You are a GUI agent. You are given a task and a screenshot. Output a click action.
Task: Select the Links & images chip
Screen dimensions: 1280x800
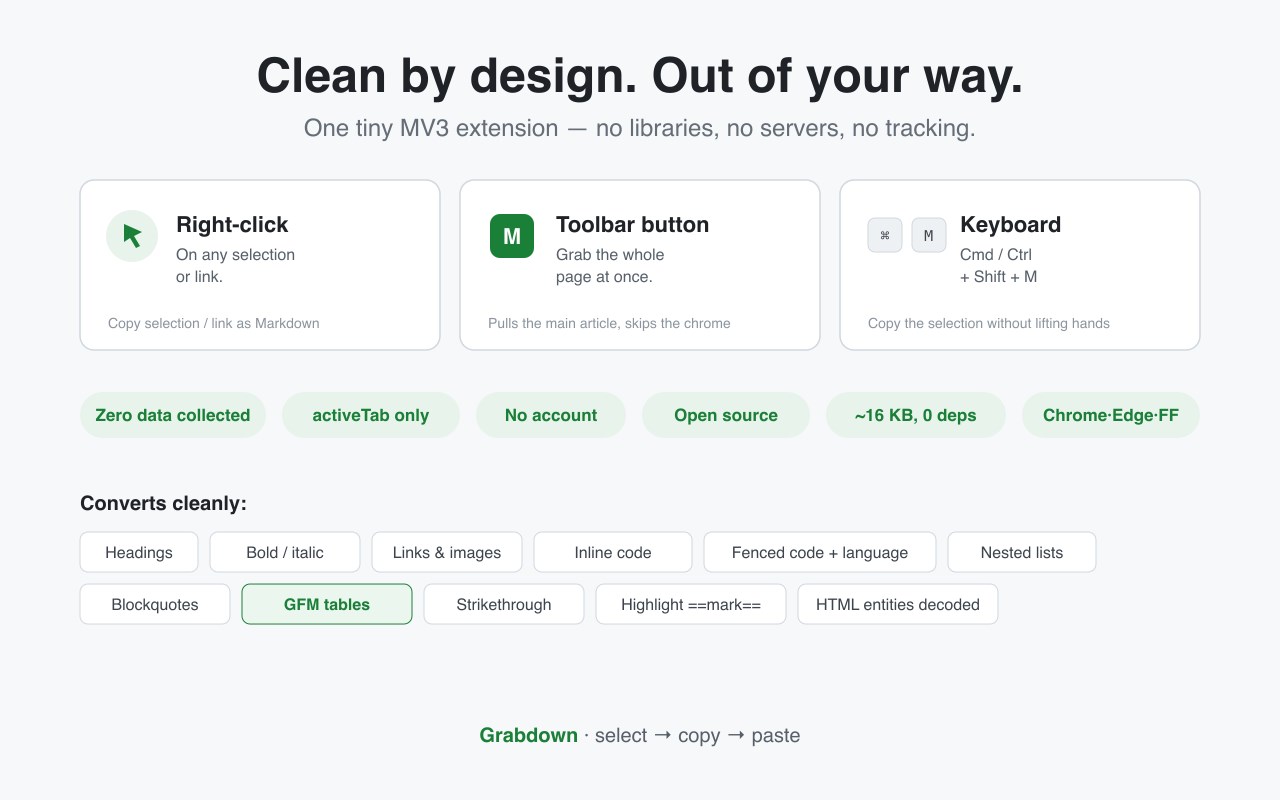[x=447, y=552]
